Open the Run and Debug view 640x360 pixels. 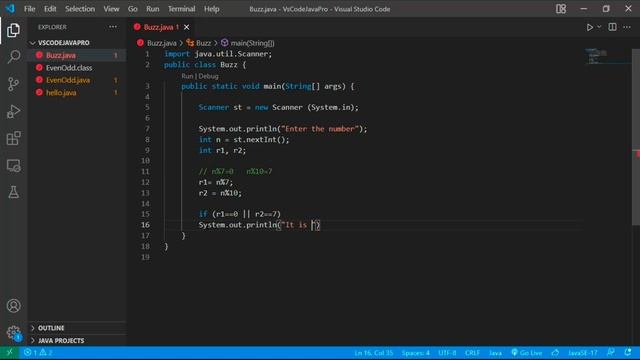pyautogui.click(x=13, y=111)
